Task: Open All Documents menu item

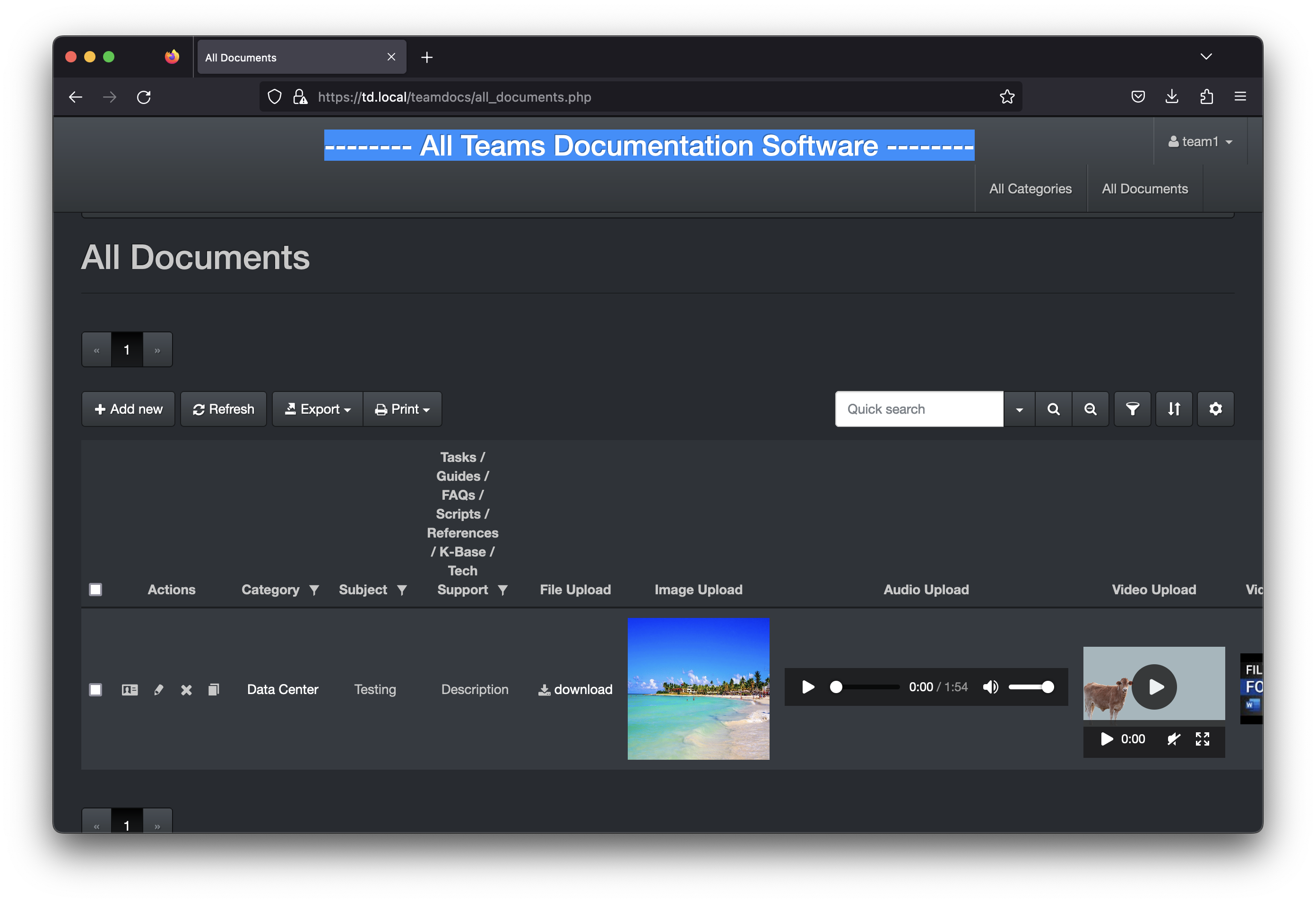Action: (1144, 189)
